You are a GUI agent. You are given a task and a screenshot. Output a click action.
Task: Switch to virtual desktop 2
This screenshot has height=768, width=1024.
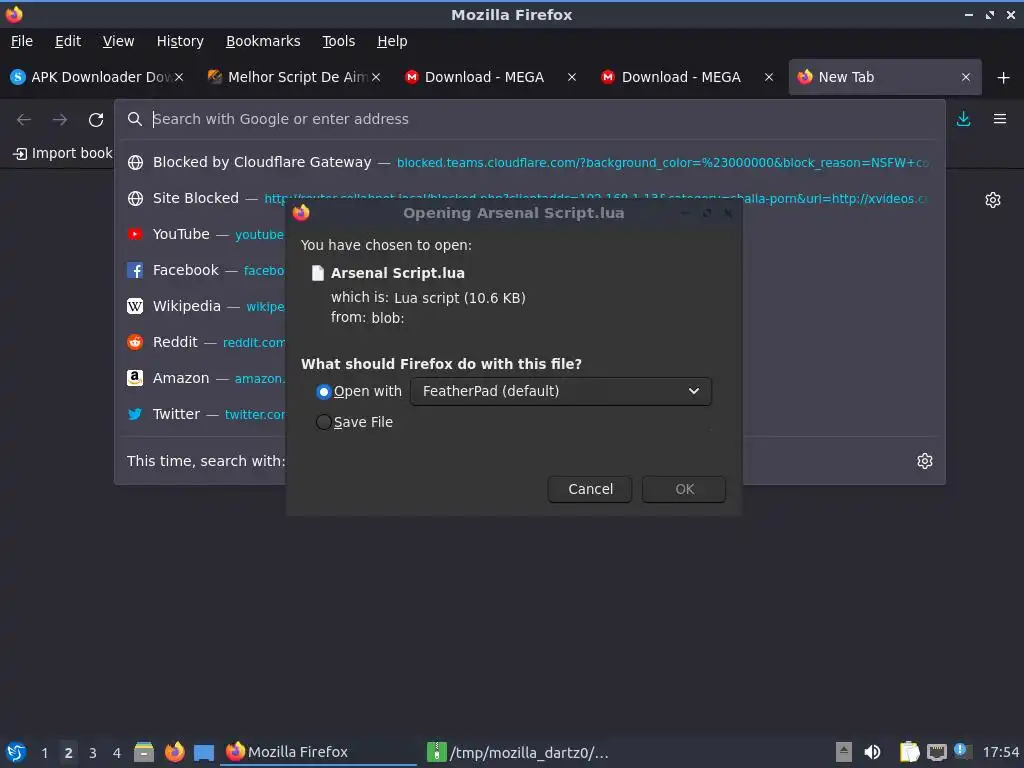tap(69, 753)
